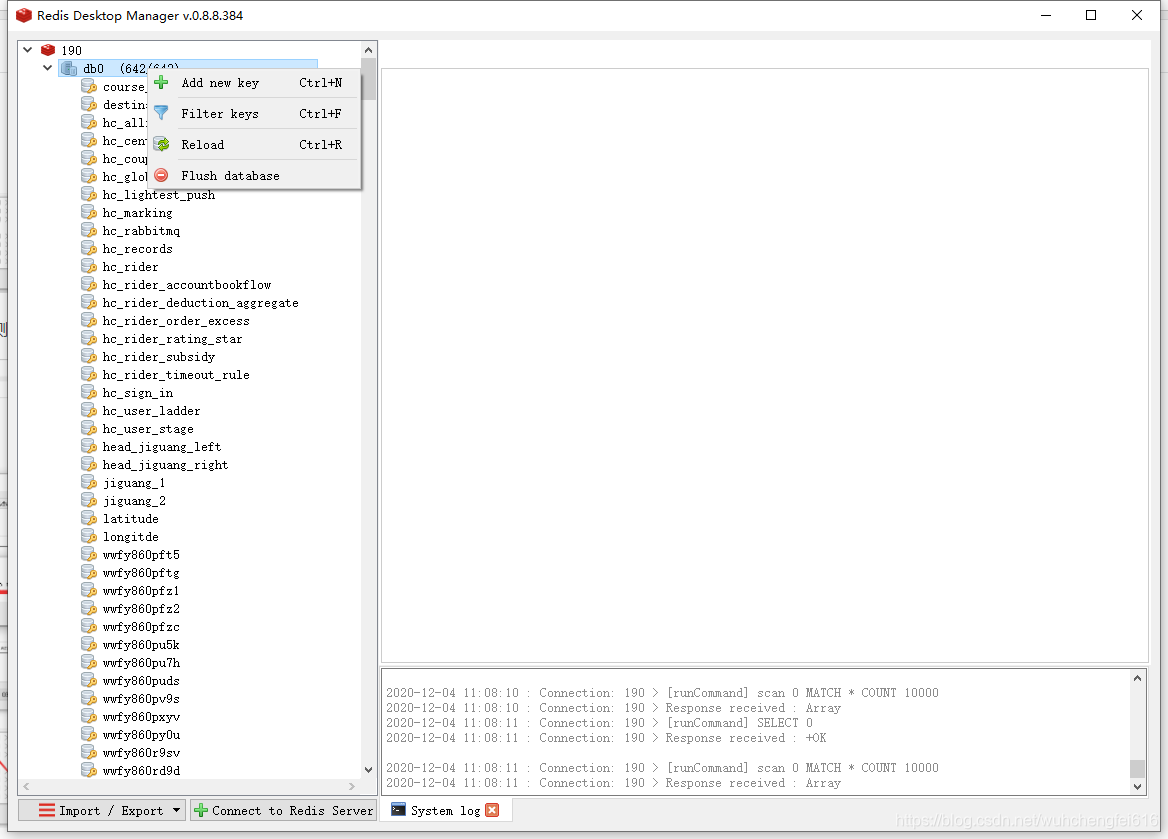The width and height of the screenshot is (1168, 839).
Task: Click the red Flush database icon
Action: point(161,176)
